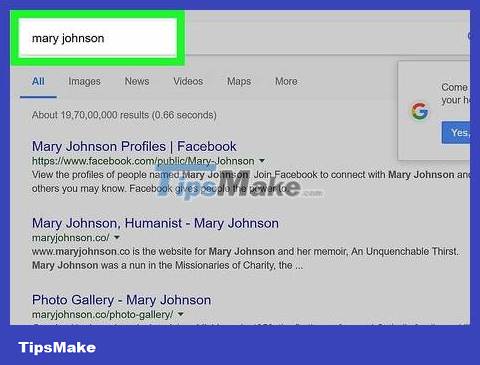Click the About 19,70,00,000 results text
This screenshot has height=365, width=480.
[x=124, y=115]
